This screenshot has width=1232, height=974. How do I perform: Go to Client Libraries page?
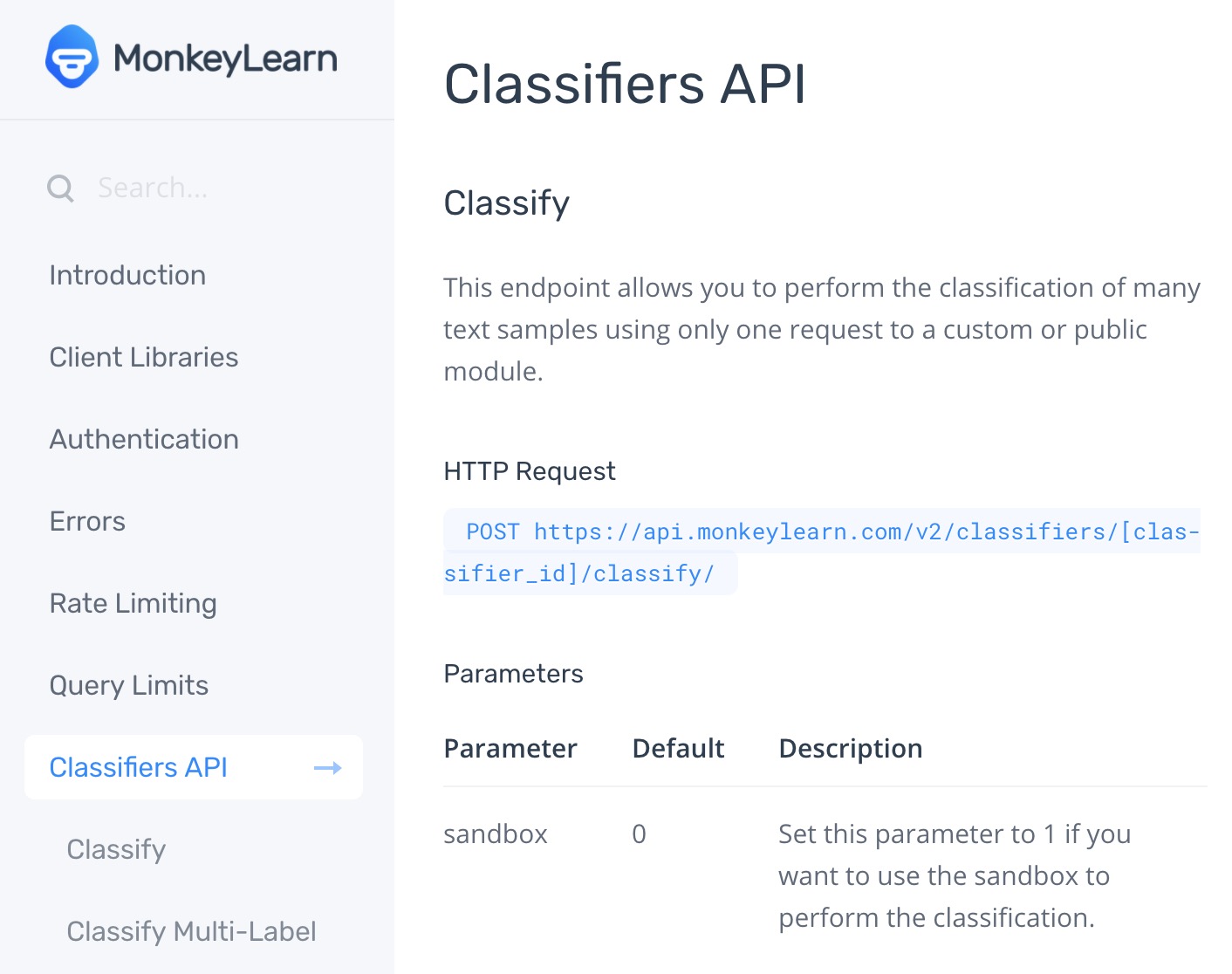144,357
